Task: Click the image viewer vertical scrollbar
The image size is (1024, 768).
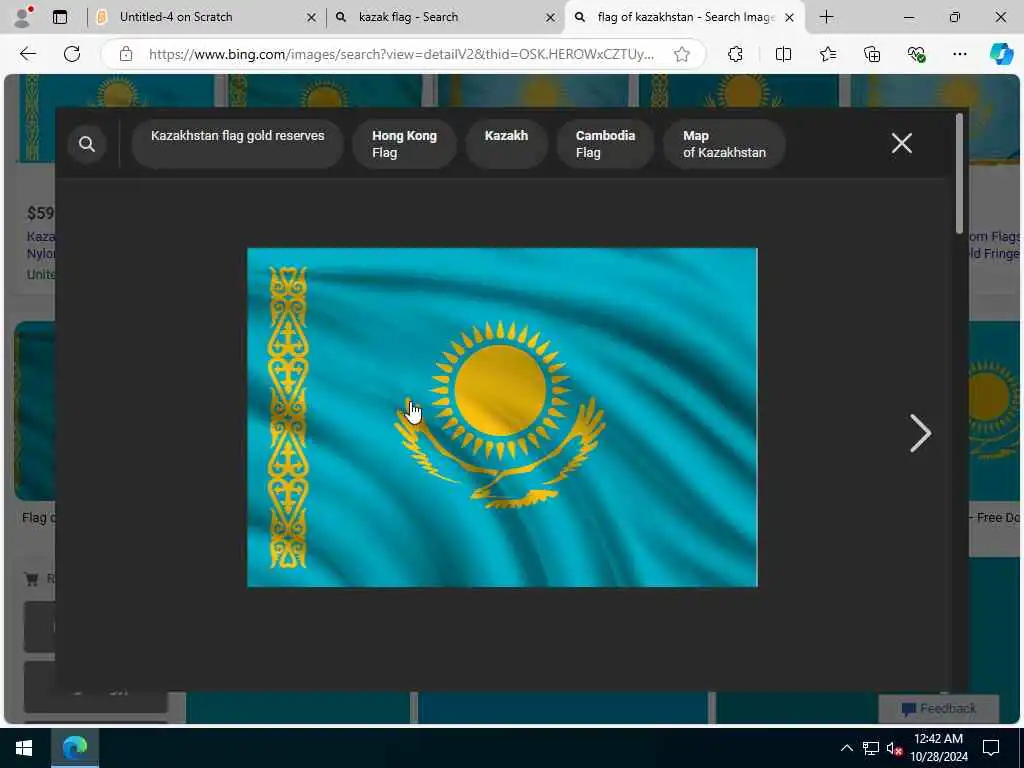Action: point(959,173)
